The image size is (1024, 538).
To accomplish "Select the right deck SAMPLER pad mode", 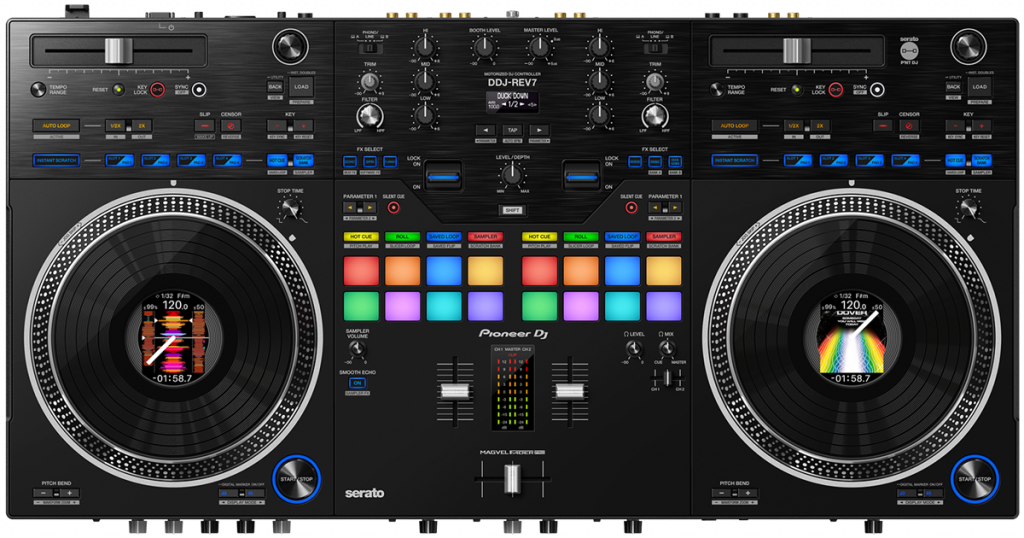I will coord(663,237).
